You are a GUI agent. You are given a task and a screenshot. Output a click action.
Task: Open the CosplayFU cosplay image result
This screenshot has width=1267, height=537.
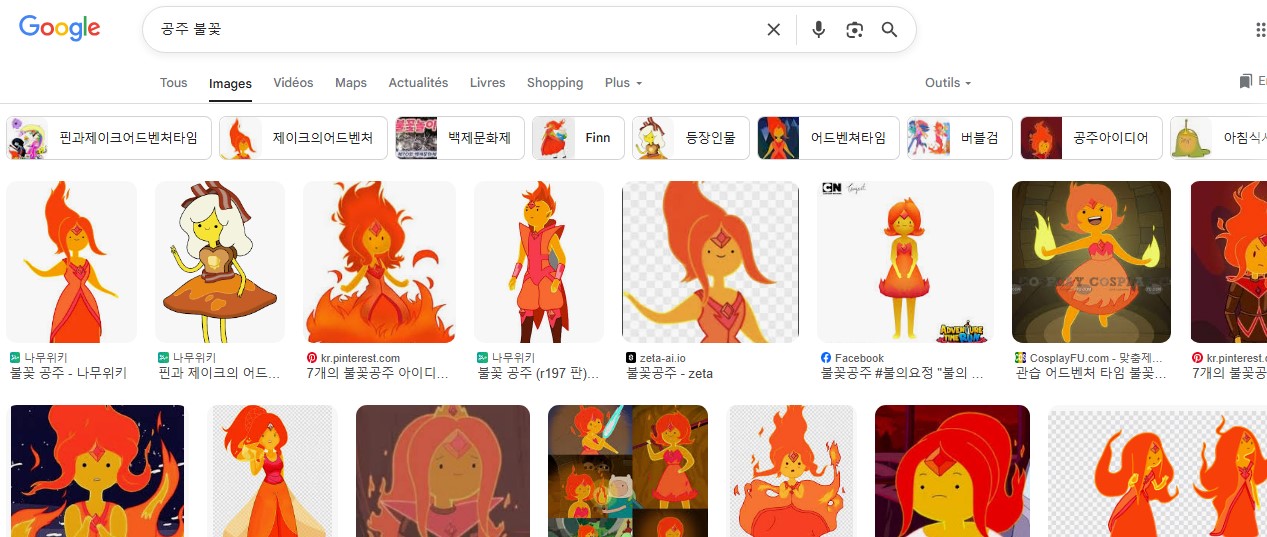[1091, 262]
